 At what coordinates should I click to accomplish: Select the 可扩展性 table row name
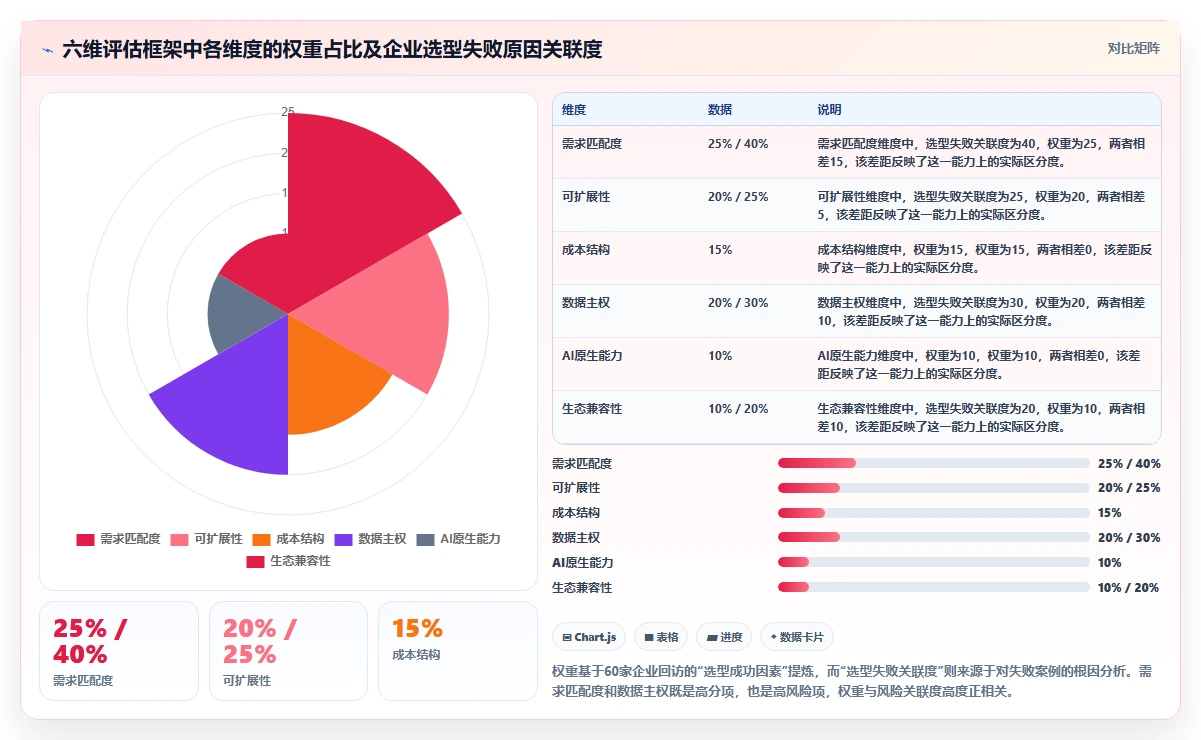click(586, 197)
